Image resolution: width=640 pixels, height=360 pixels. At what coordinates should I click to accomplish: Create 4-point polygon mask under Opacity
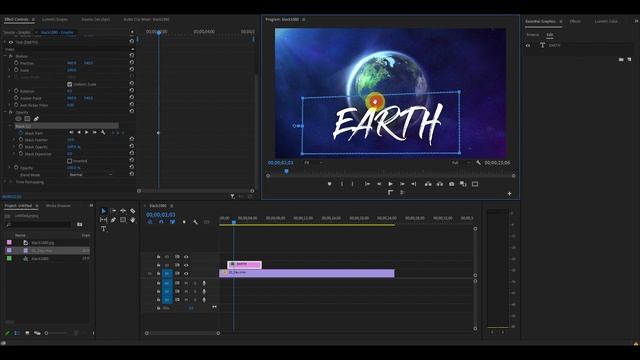(27, 119)
